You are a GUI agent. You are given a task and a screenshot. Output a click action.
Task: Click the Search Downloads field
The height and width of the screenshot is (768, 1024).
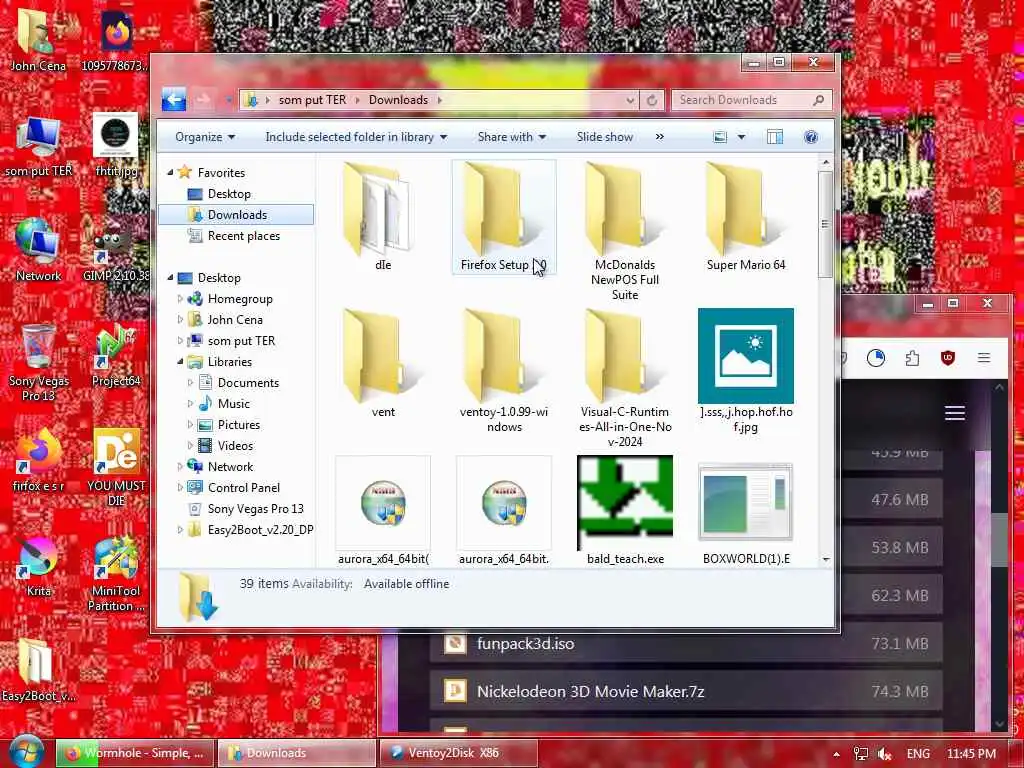(751, 100)
